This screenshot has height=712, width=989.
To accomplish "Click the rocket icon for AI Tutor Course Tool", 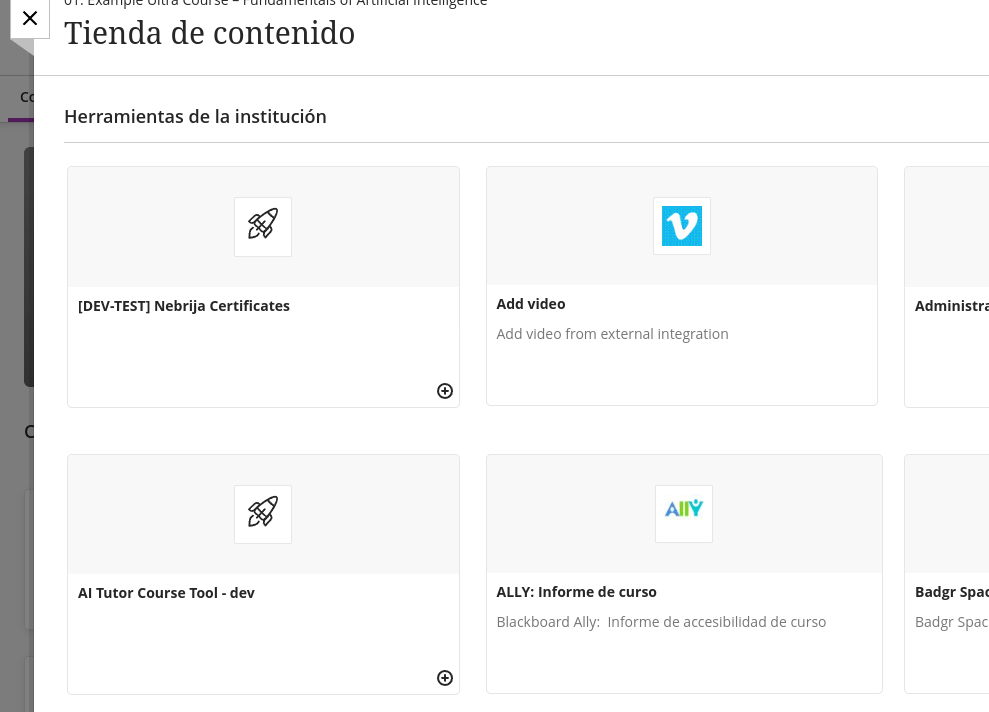I will pos(263,514).
